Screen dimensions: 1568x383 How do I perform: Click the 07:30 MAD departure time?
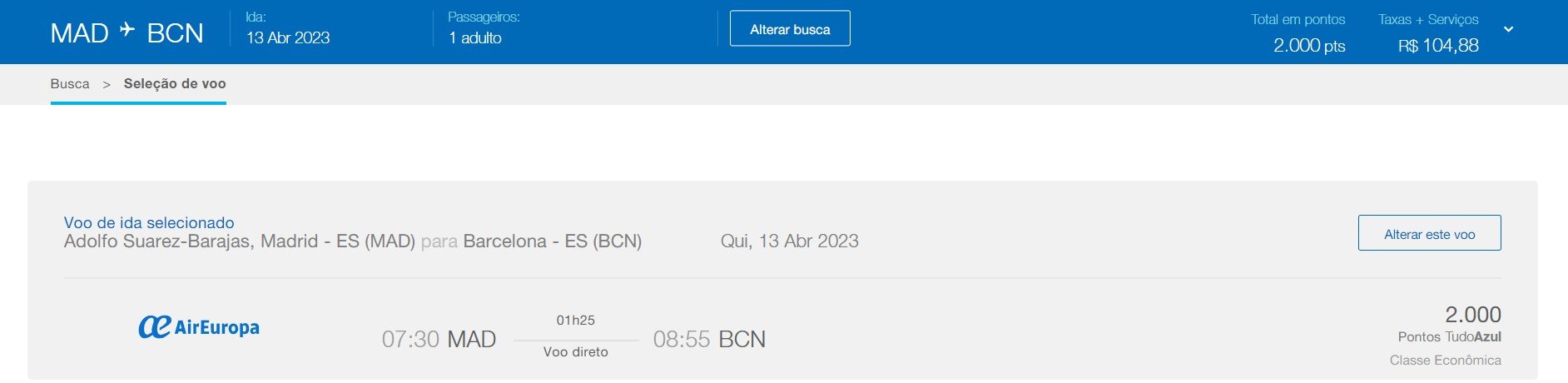[439, 339]
